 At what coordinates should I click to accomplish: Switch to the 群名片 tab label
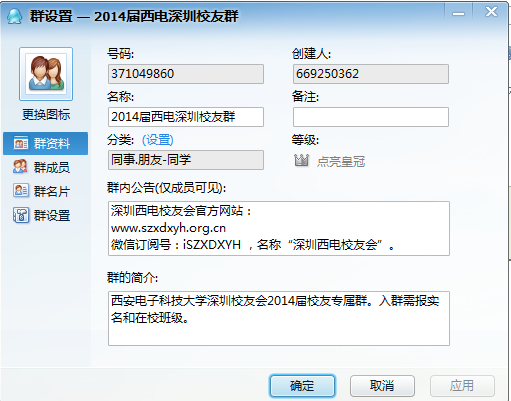coord(52,191)
